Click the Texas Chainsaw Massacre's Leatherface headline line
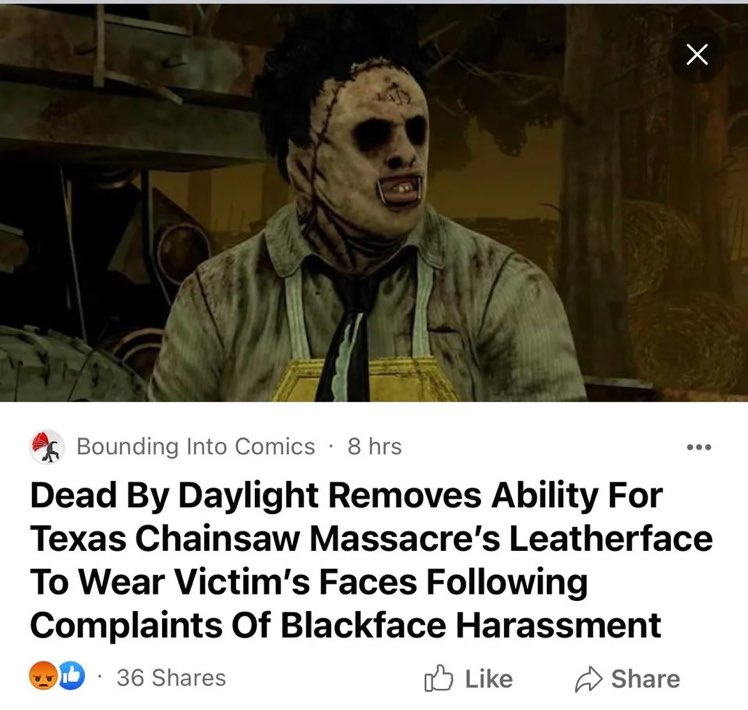The image size is (748, 710). [371, 538]
